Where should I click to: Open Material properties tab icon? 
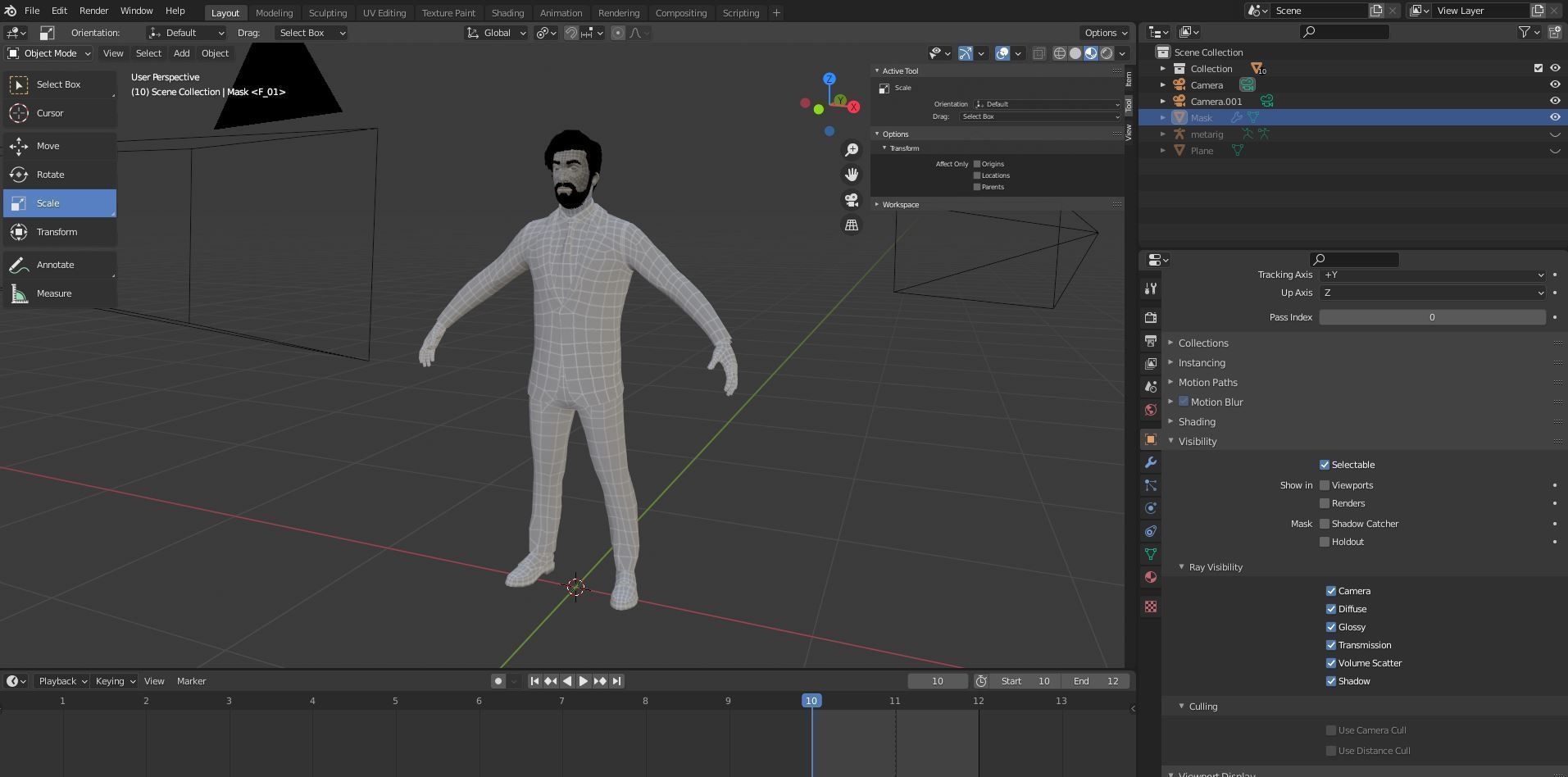coord(1151,577)
